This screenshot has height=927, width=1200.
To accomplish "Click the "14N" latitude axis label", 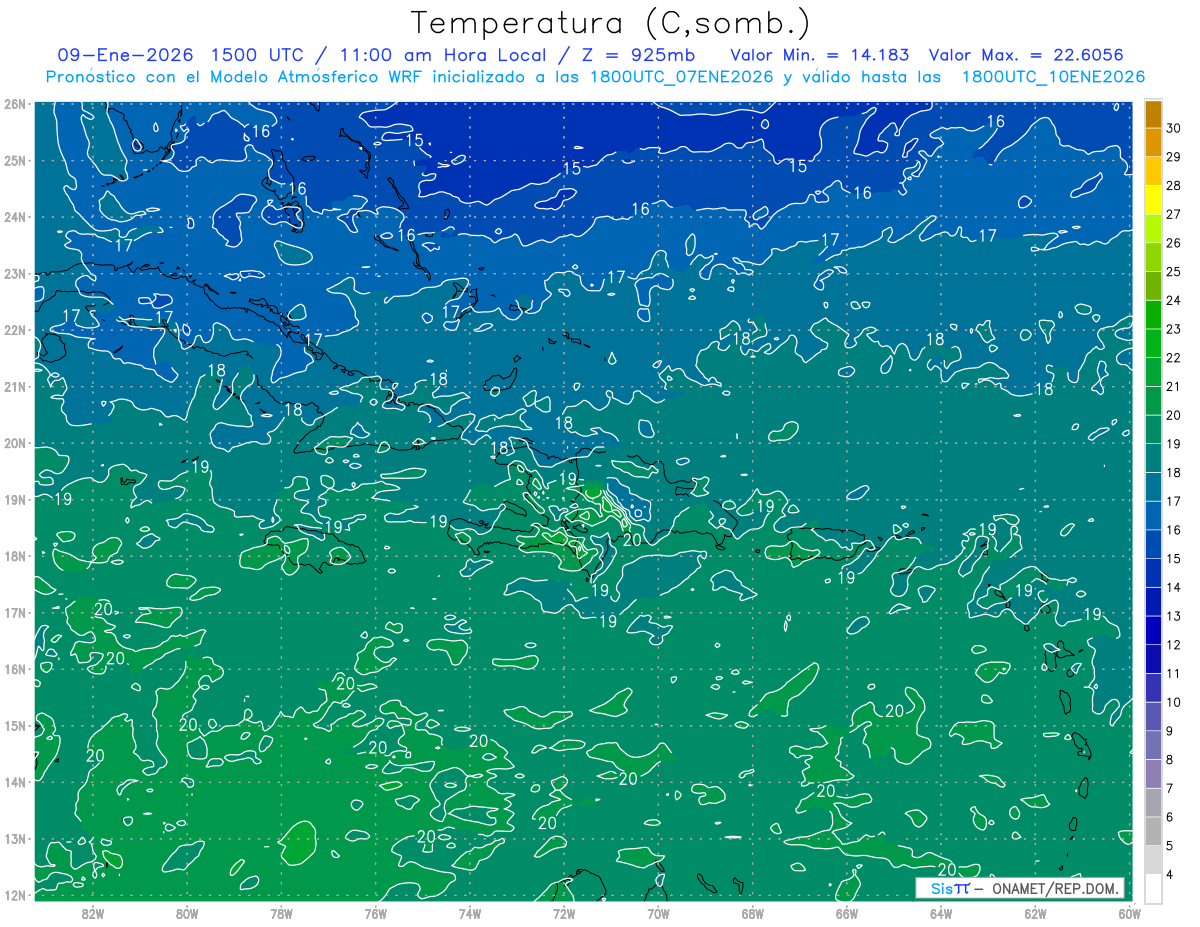I will click(x=14, y=781).
